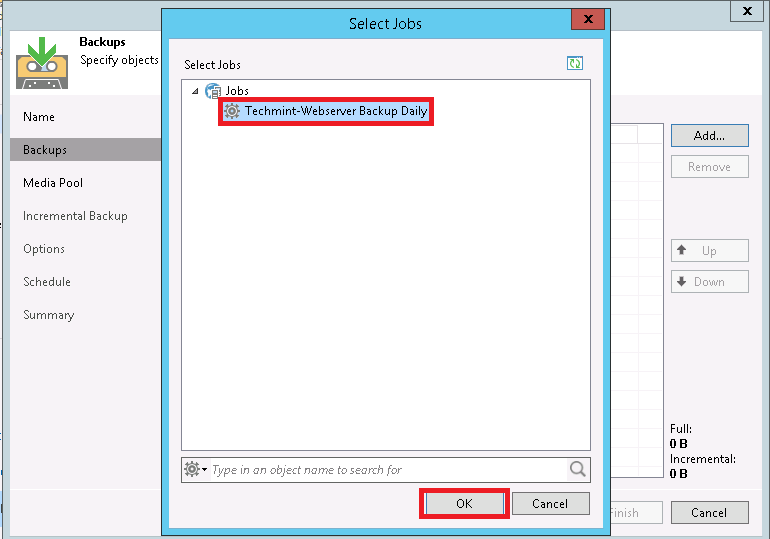Viewport: 770px width, 539px height.
Task: Go to the Name wizard step
Action: (39, 117)
